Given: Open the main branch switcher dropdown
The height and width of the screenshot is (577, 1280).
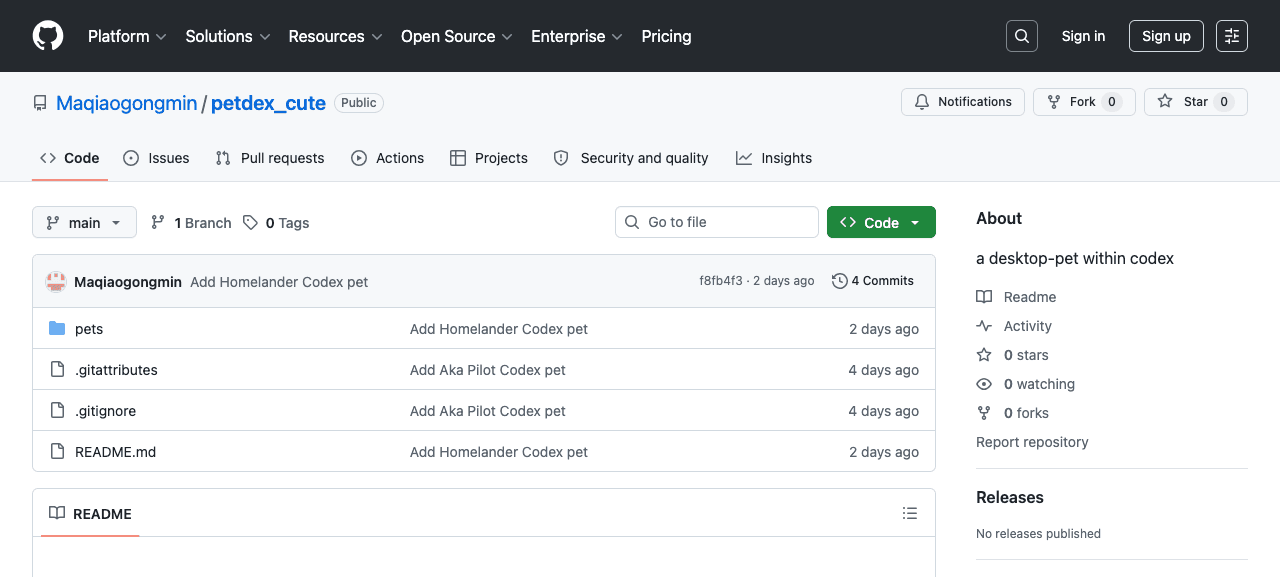Looking at the screenshot, I should tap(84, 222).
